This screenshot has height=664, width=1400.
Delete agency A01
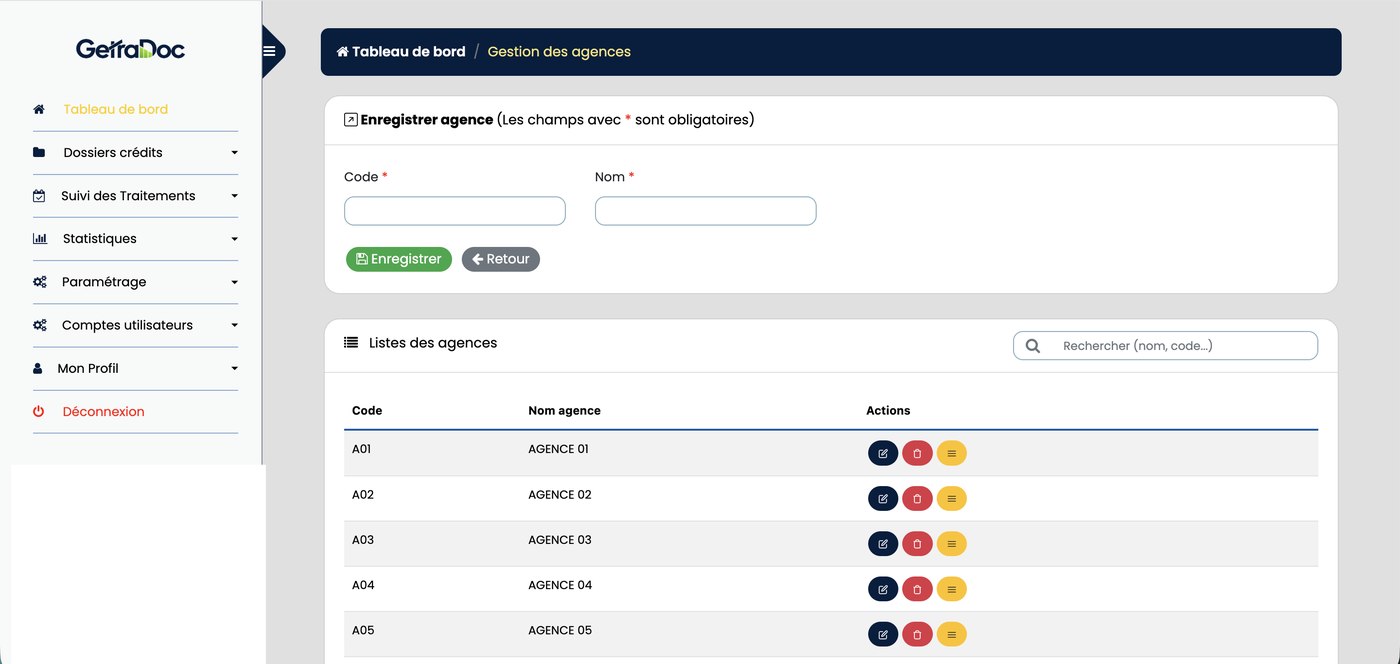coord(917,454)
